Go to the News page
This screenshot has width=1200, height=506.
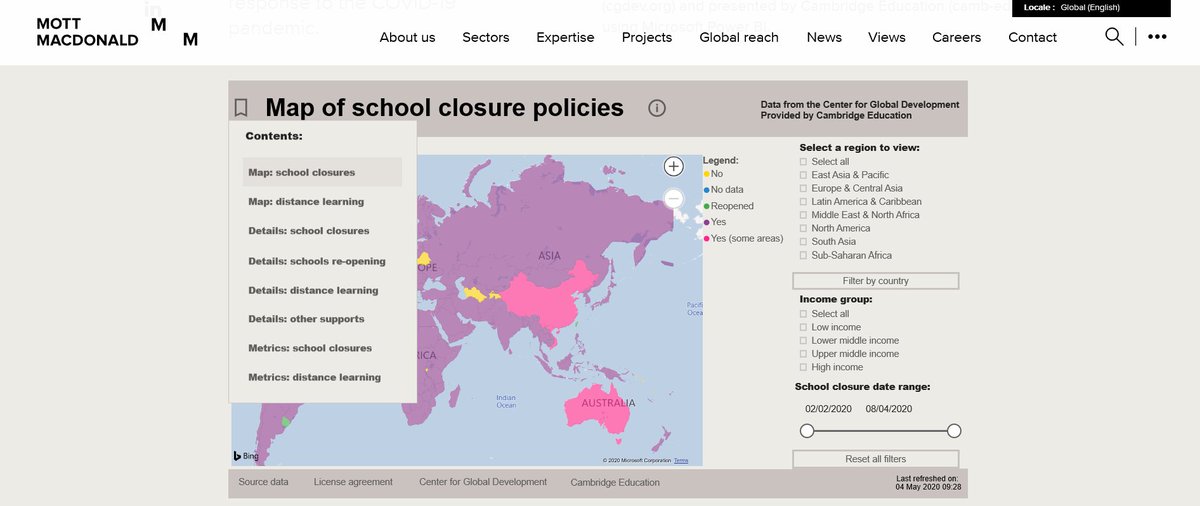(824, 37)
